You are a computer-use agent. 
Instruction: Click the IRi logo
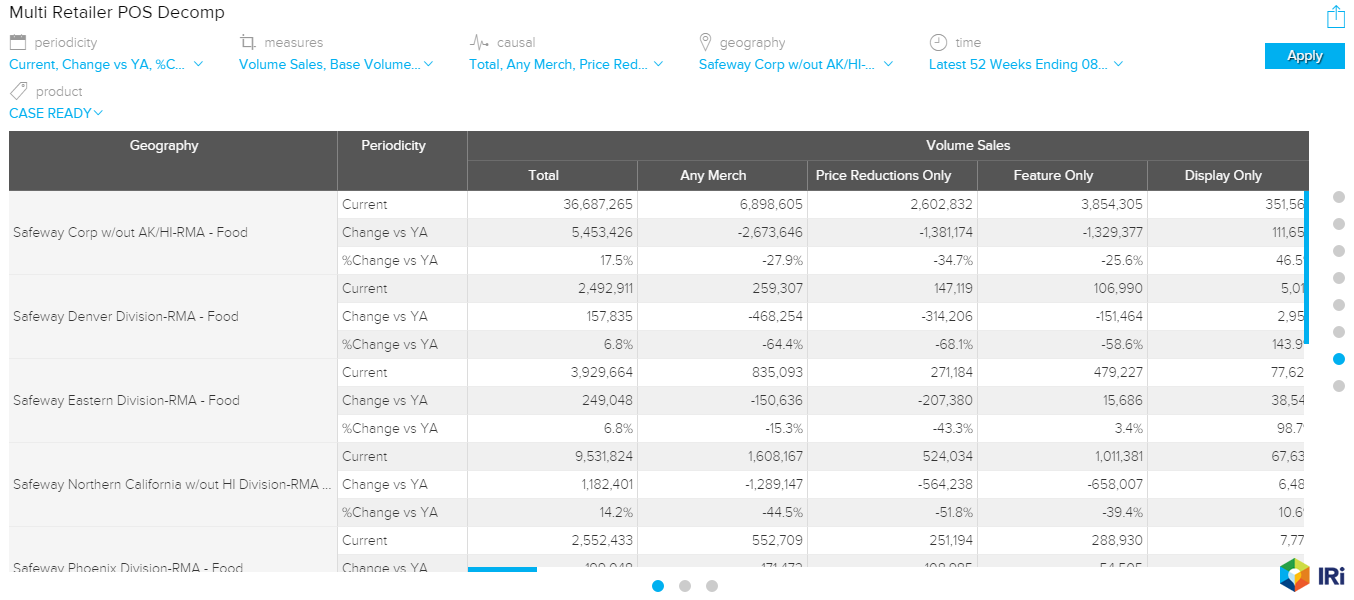pos(1311,575)
